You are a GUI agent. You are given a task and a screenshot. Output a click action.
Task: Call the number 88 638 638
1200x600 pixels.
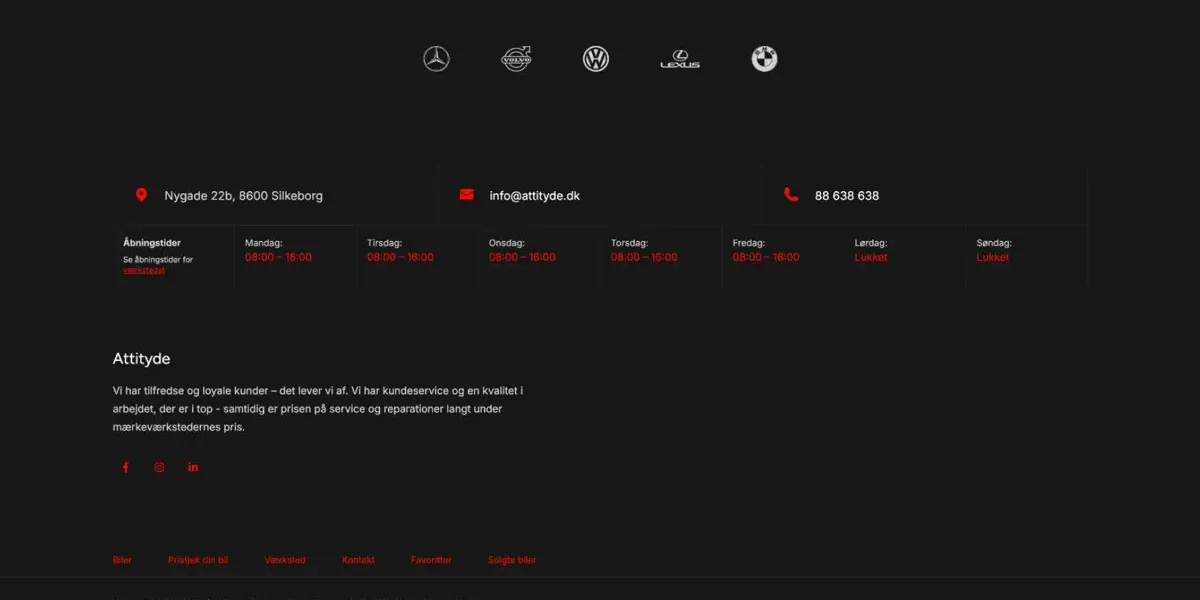point(846,196)
